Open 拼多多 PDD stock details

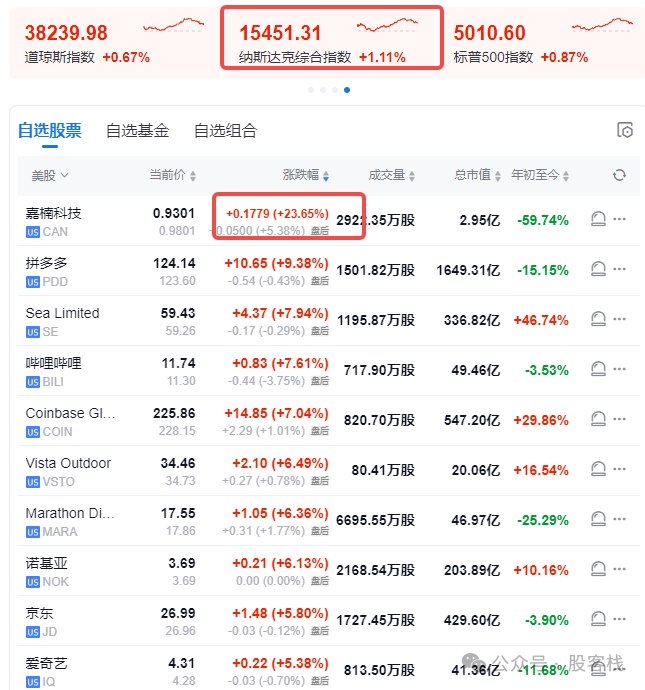[x=47, y=272]
